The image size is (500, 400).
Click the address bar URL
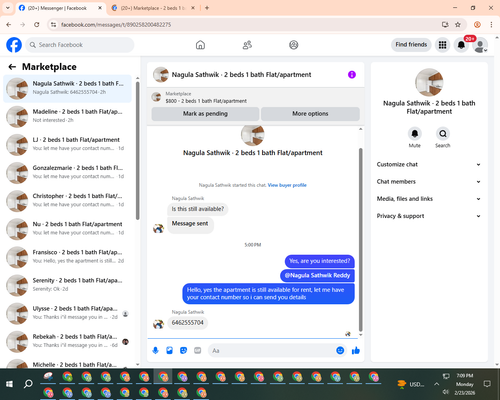(x=116, y=25)
